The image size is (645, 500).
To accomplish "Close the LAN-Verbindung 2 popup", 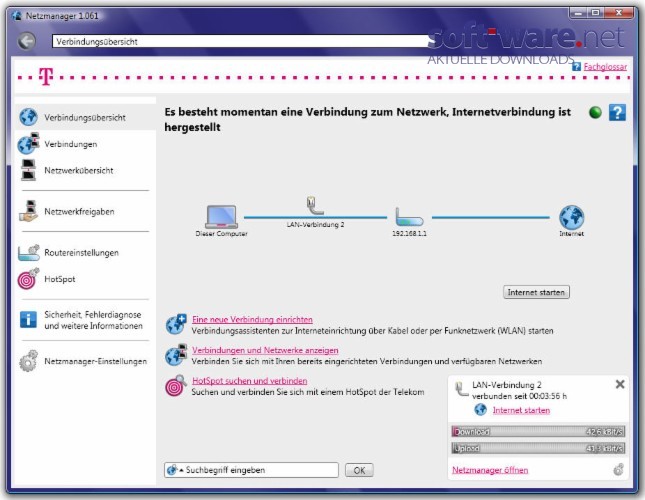I will 619,384.
